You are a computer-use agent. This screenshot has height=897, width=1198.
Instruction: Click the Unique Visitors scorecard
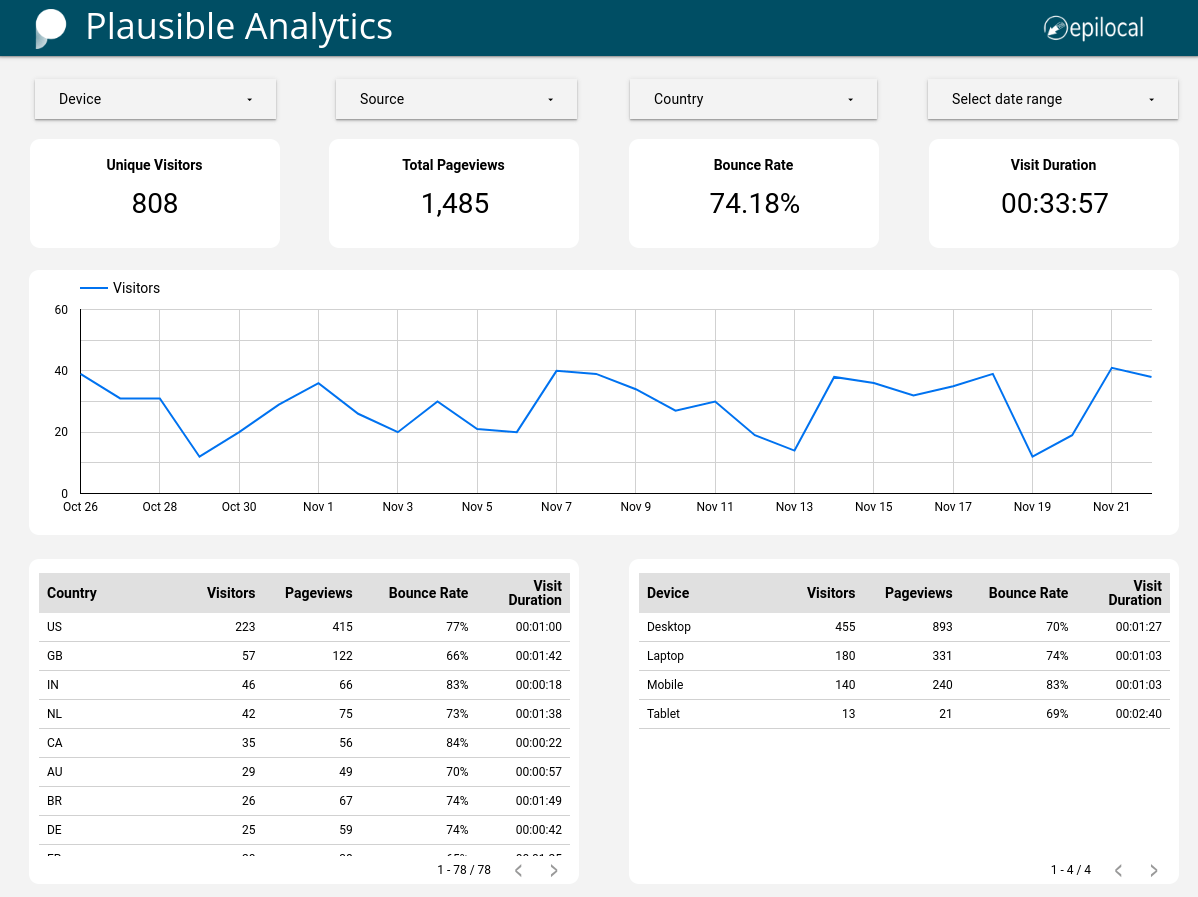tap(154, 193)
